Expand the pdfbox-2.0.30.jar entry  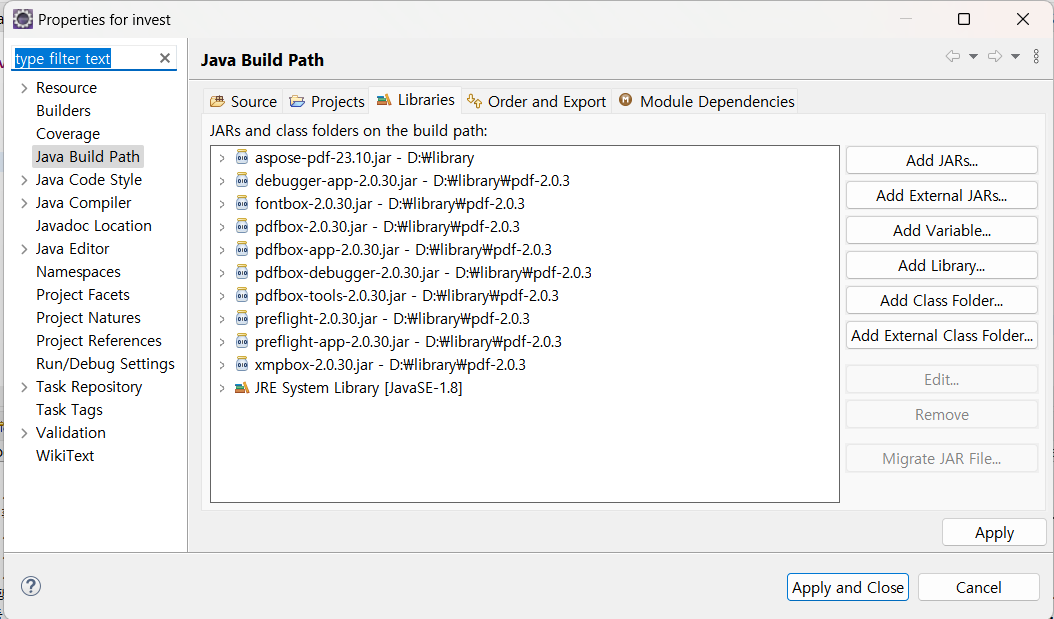tap(222, 227)
